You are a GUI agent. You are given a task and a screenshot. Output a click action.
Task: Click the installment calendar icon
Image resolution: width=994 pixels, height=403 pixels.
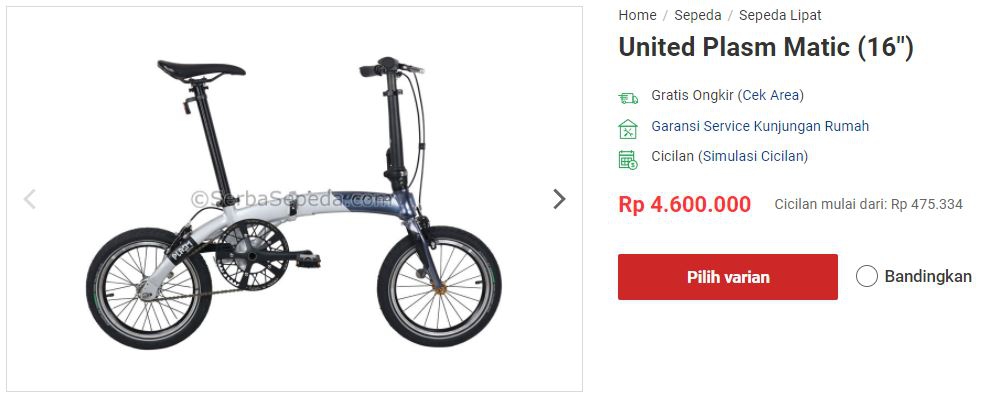pos(628,159)
